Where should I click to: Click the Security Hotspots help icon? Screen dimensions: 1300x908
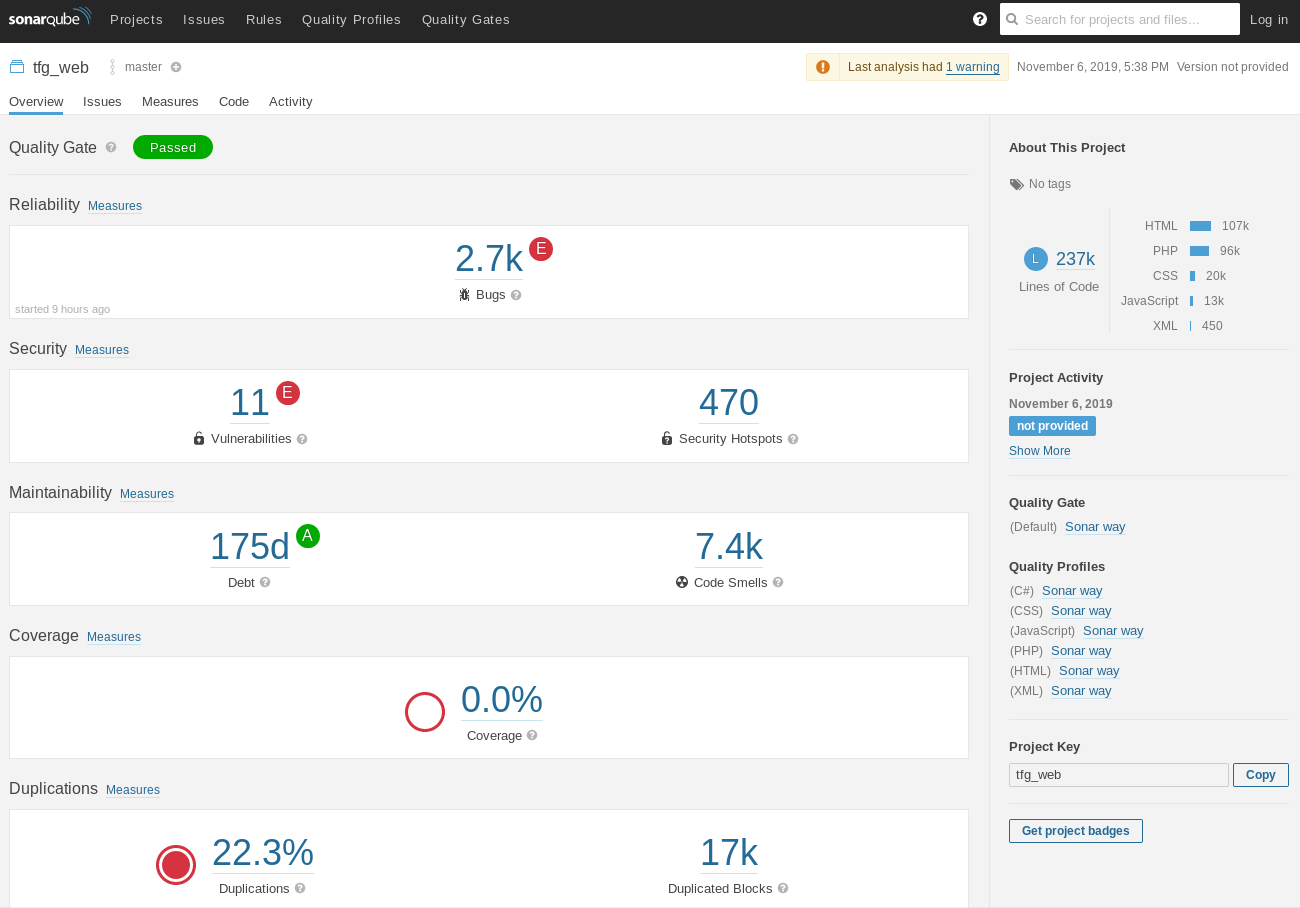793,439
